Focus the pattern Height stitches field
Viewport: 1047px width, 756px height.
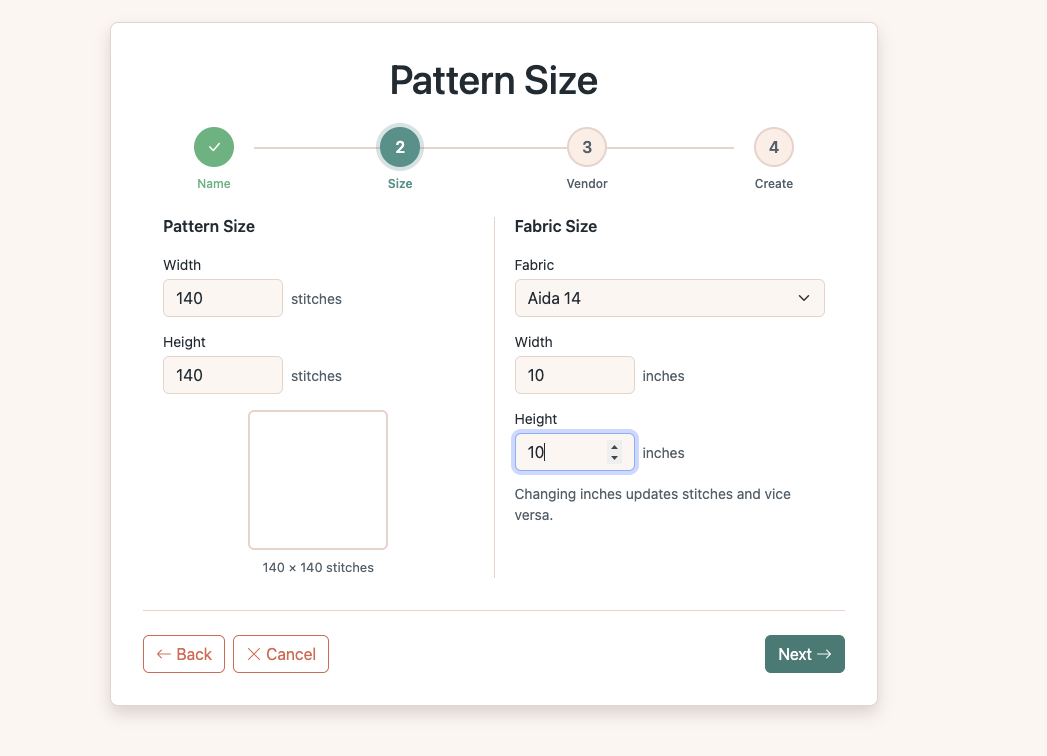(x=222, y=375)
